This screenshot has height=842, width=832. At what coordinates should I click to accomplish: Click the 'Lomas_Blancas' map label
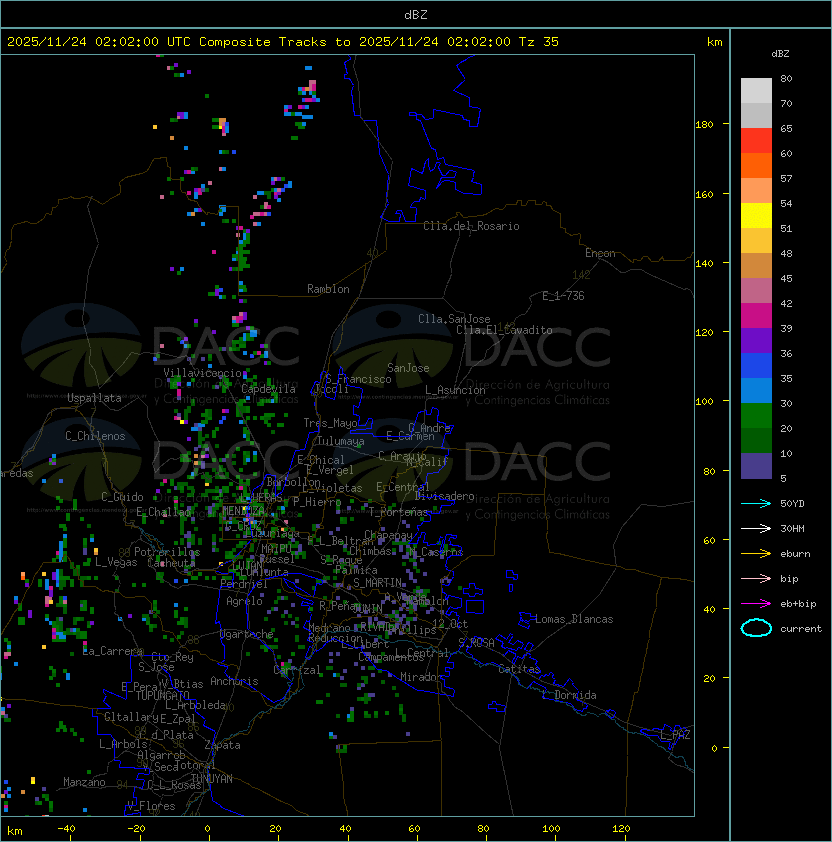point(574,619)
